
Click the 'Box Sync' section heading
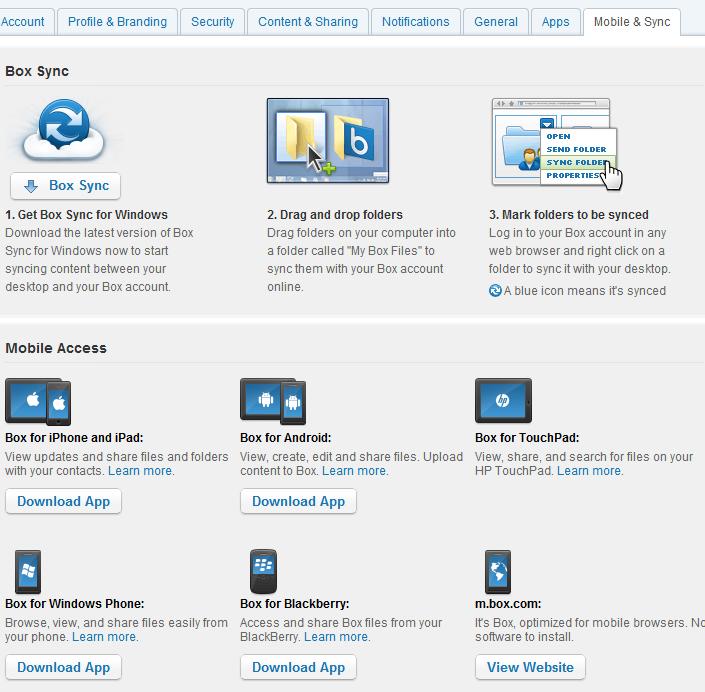[37, 71]
